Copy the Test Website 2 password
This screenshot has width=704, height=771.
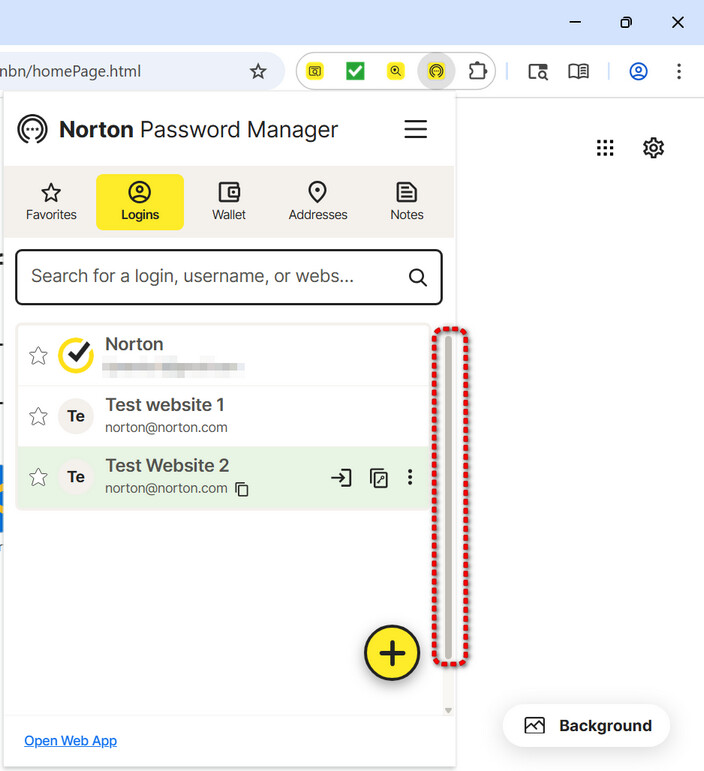379,478
